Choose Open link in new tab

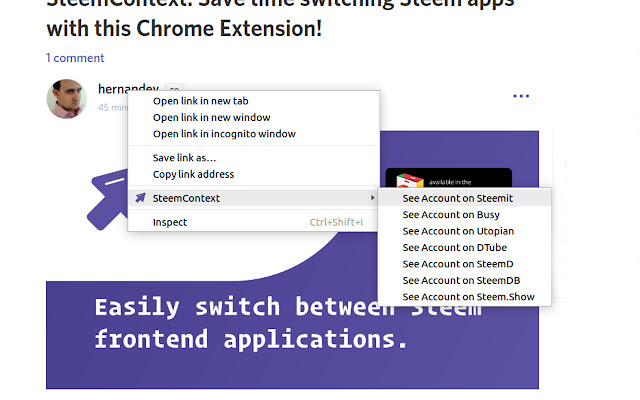point(253,101)
